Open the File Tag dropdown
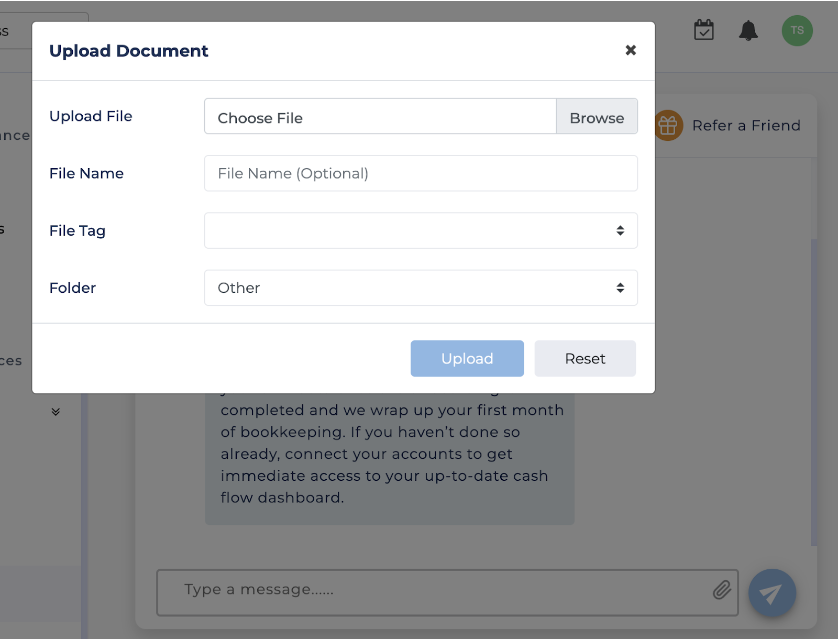Screen dimensions: 840x640 pos(420,231)
